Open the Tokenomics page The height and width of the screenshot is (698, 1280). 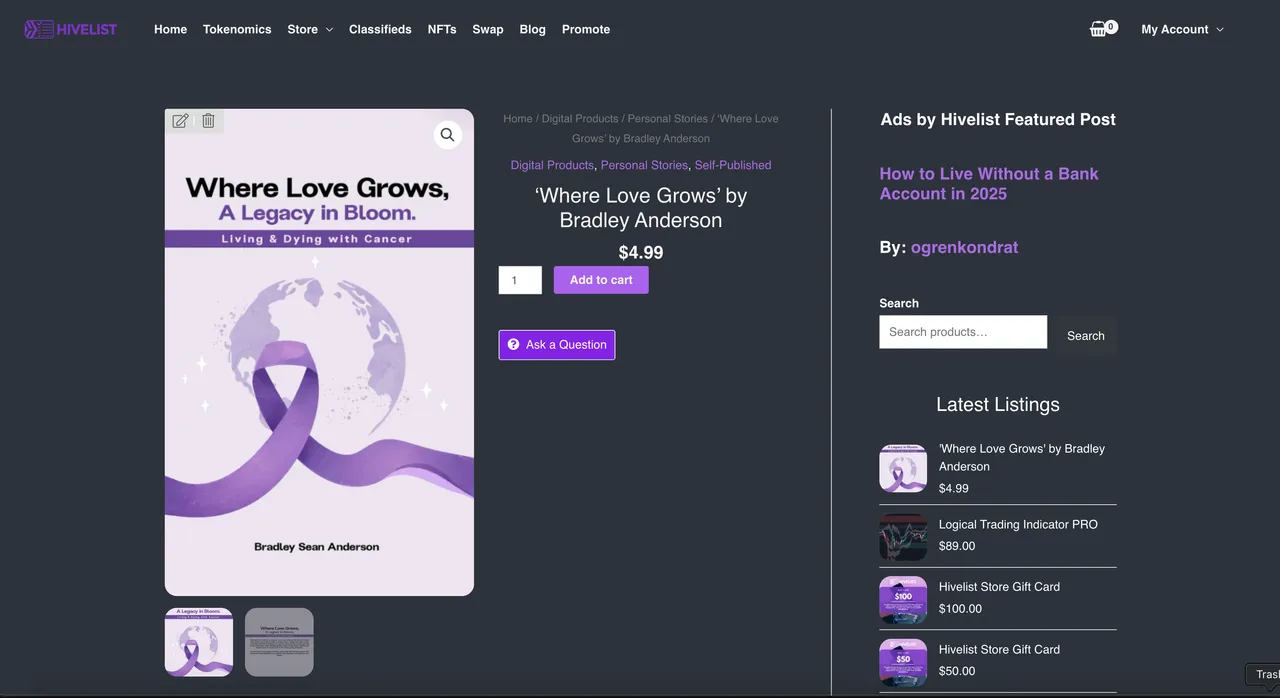(237, 29)
